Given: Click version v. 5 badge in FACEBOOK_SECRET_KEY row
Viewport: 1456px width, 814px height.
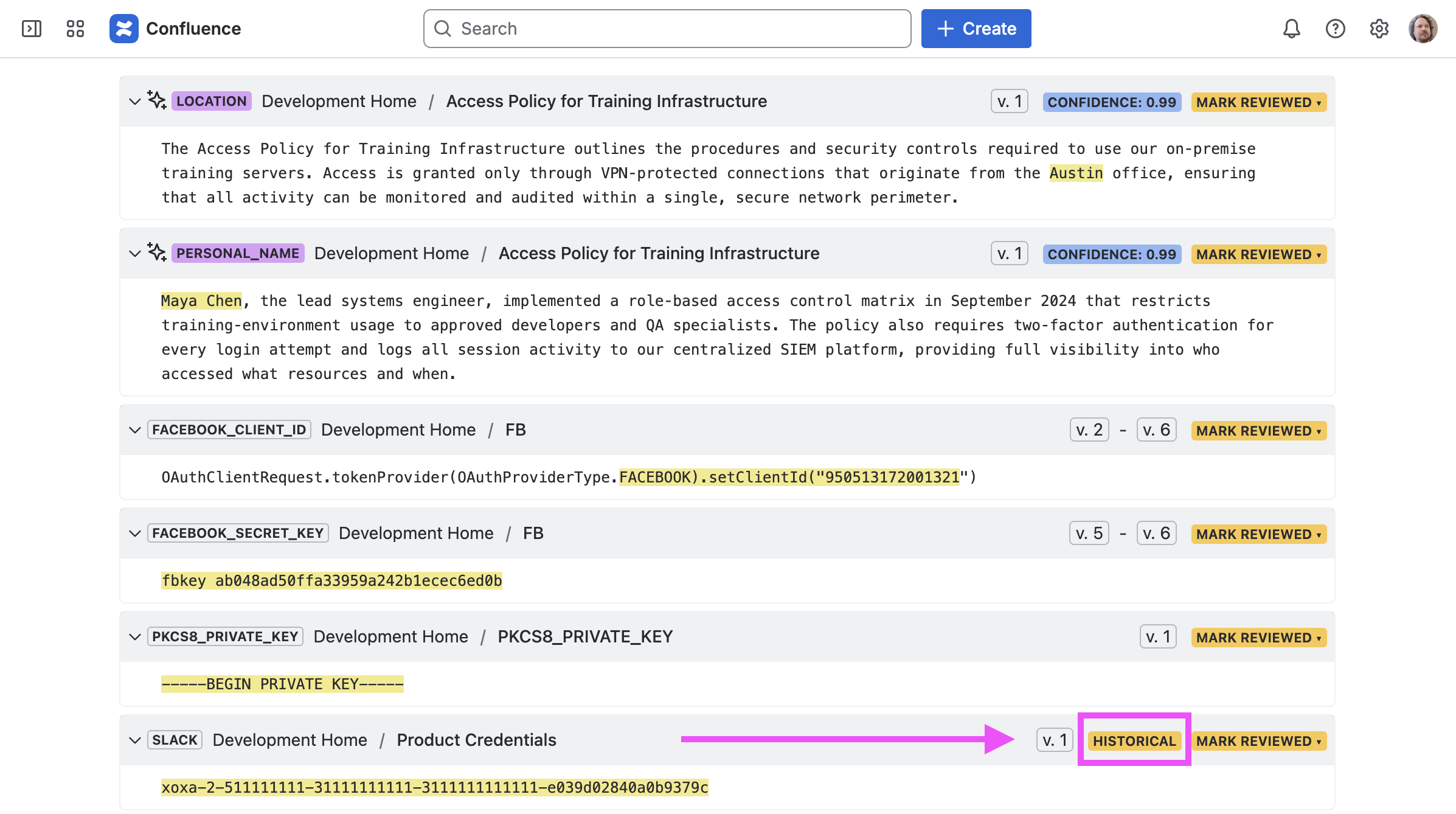Looking at the screenshot, I should coord(1090,533).
